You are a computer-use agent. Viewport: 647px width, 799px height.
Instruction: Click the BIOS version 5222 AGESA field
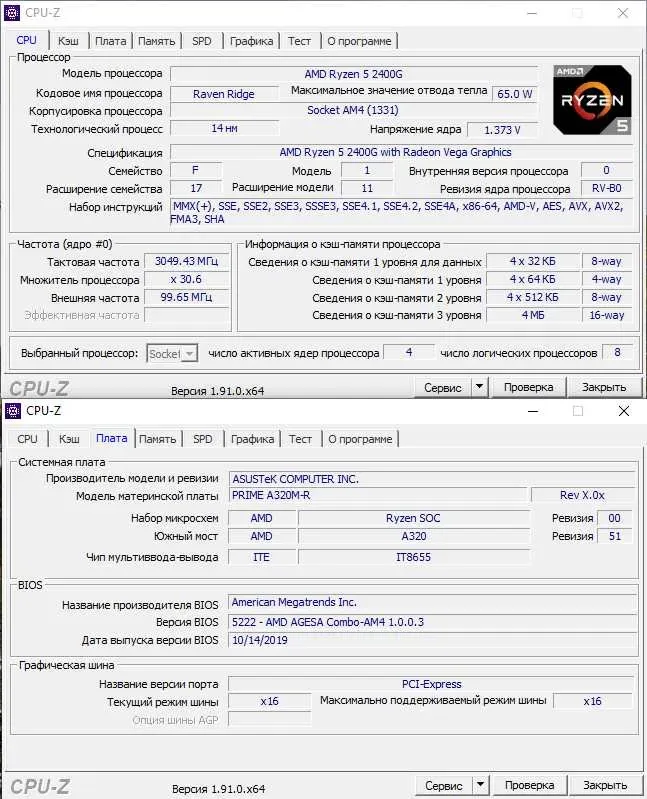point(432,622)
